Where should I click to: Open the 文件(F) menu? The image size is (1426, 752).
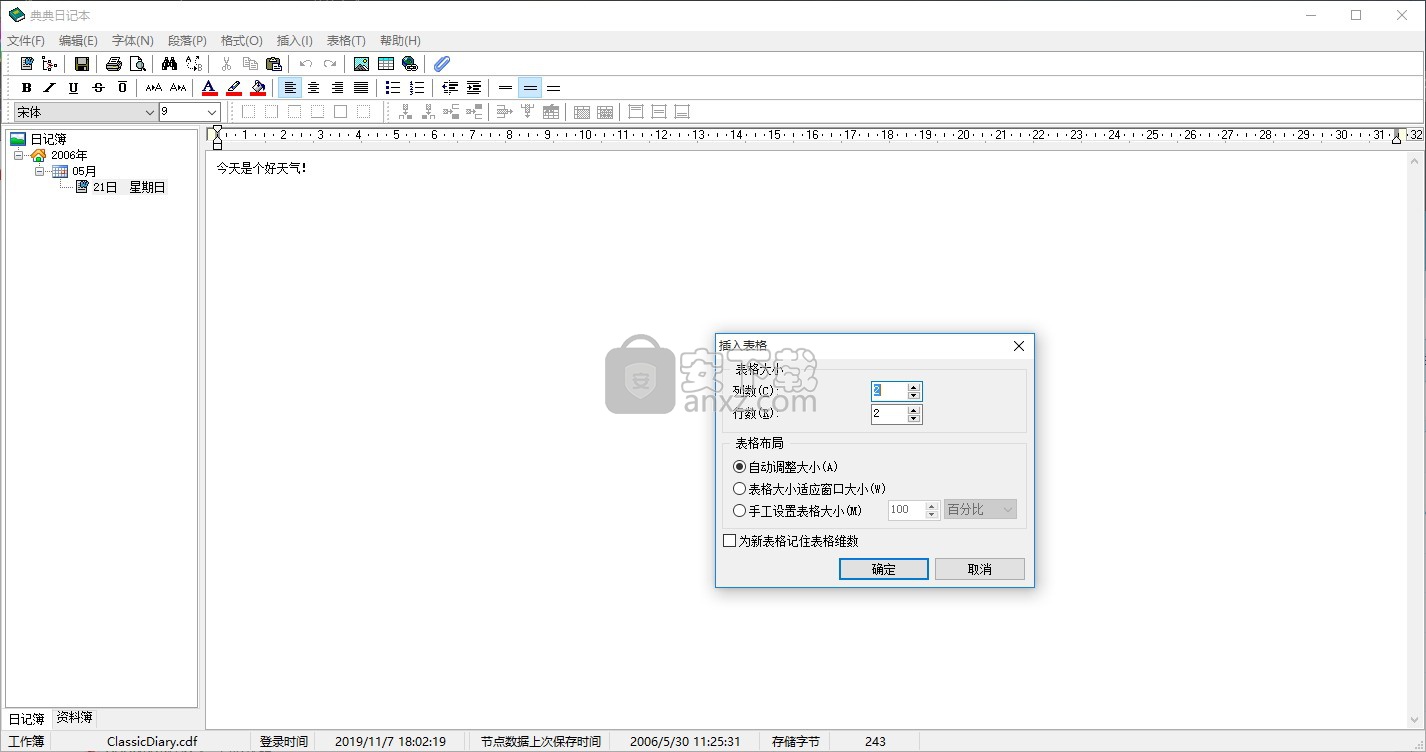(x=26, y=41)
